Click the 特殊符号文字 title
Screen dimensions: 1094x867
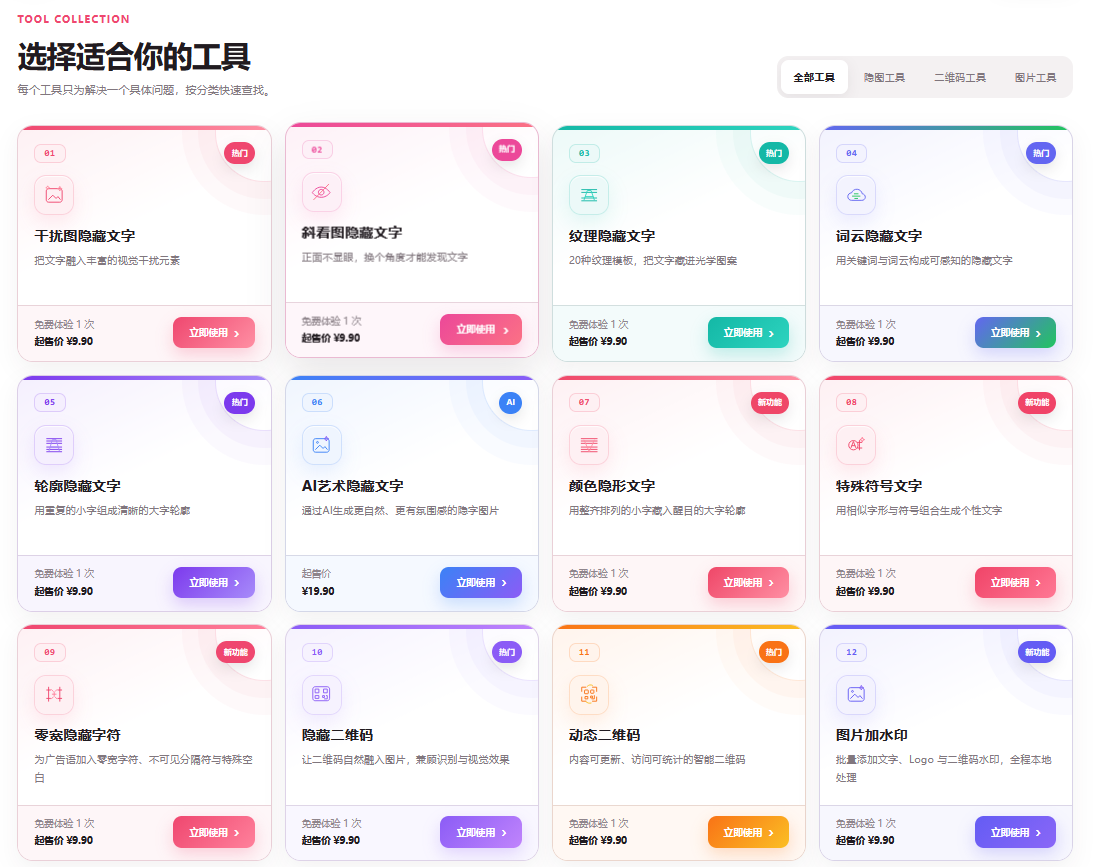(x=879, y=485)
